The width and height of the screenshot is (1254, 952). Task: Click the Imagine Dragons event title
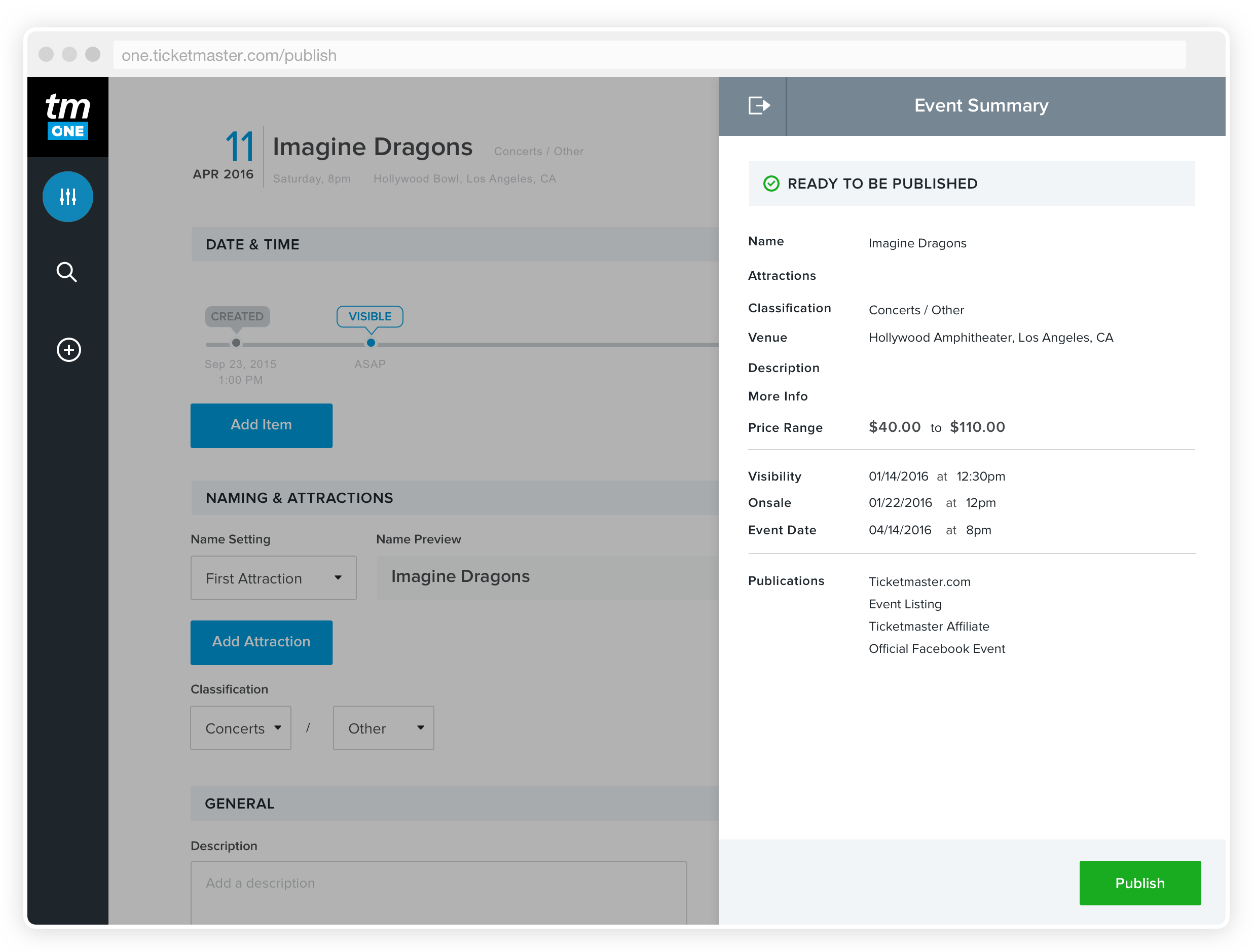373,147
